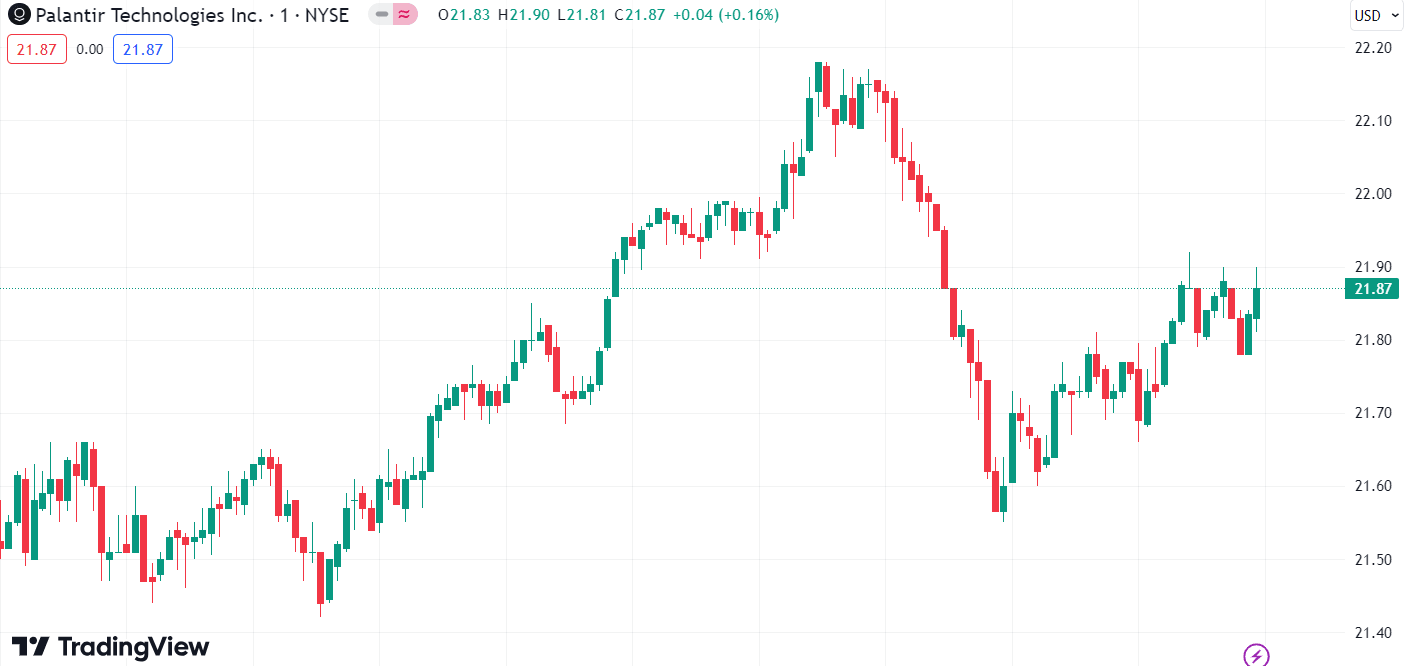Click the blue 21.87 buy price button
The height and width of the screenshot is (666, 1407).
[143, 49]
